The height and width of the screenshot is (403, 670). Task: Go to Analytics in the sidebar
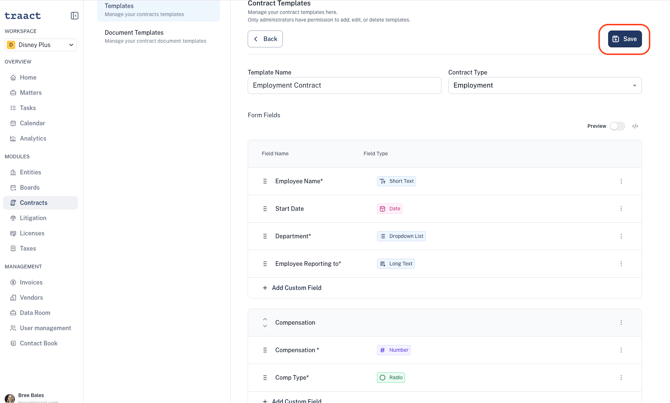(33, 138)
